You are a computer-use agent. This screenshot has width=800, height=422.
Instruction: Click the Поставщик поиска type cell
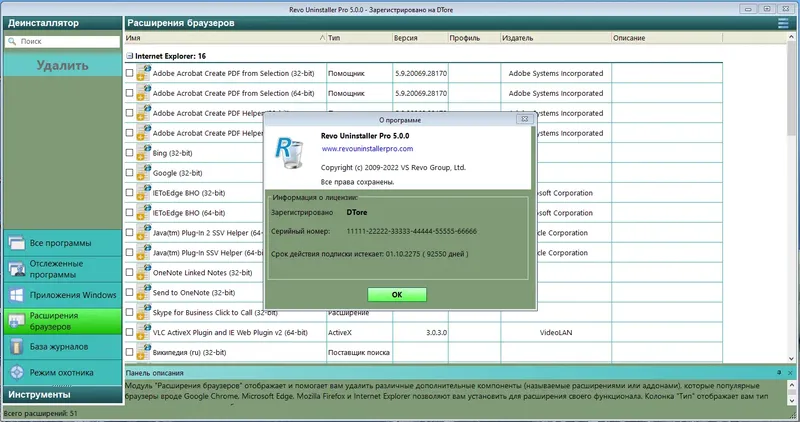(x=359, y=352)
